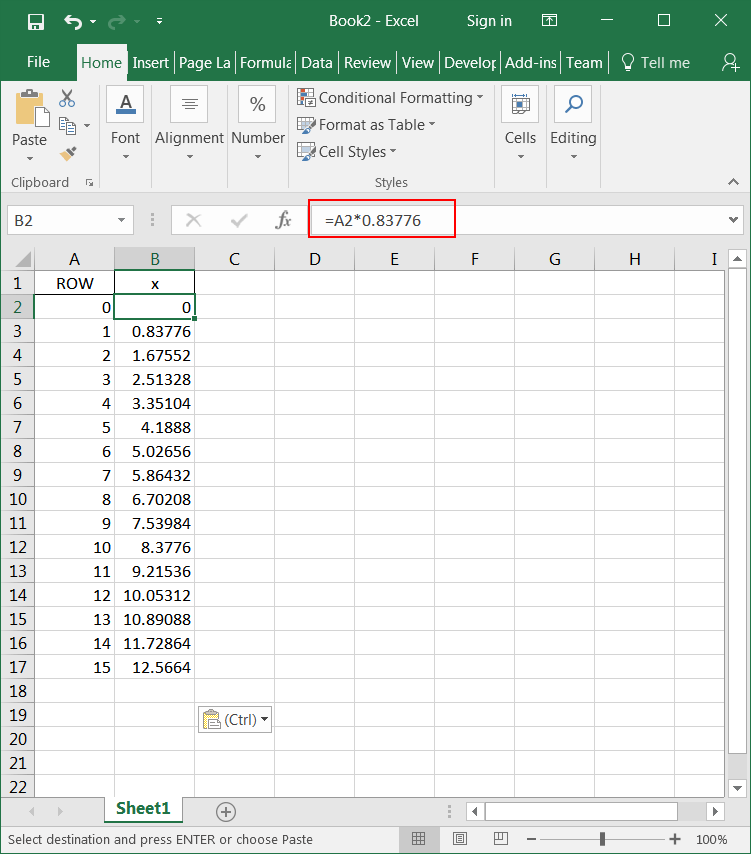Viewport: 751px width, 854px height.
Task: Click vertical scrollbar up arrow
Action: (737, 259)
